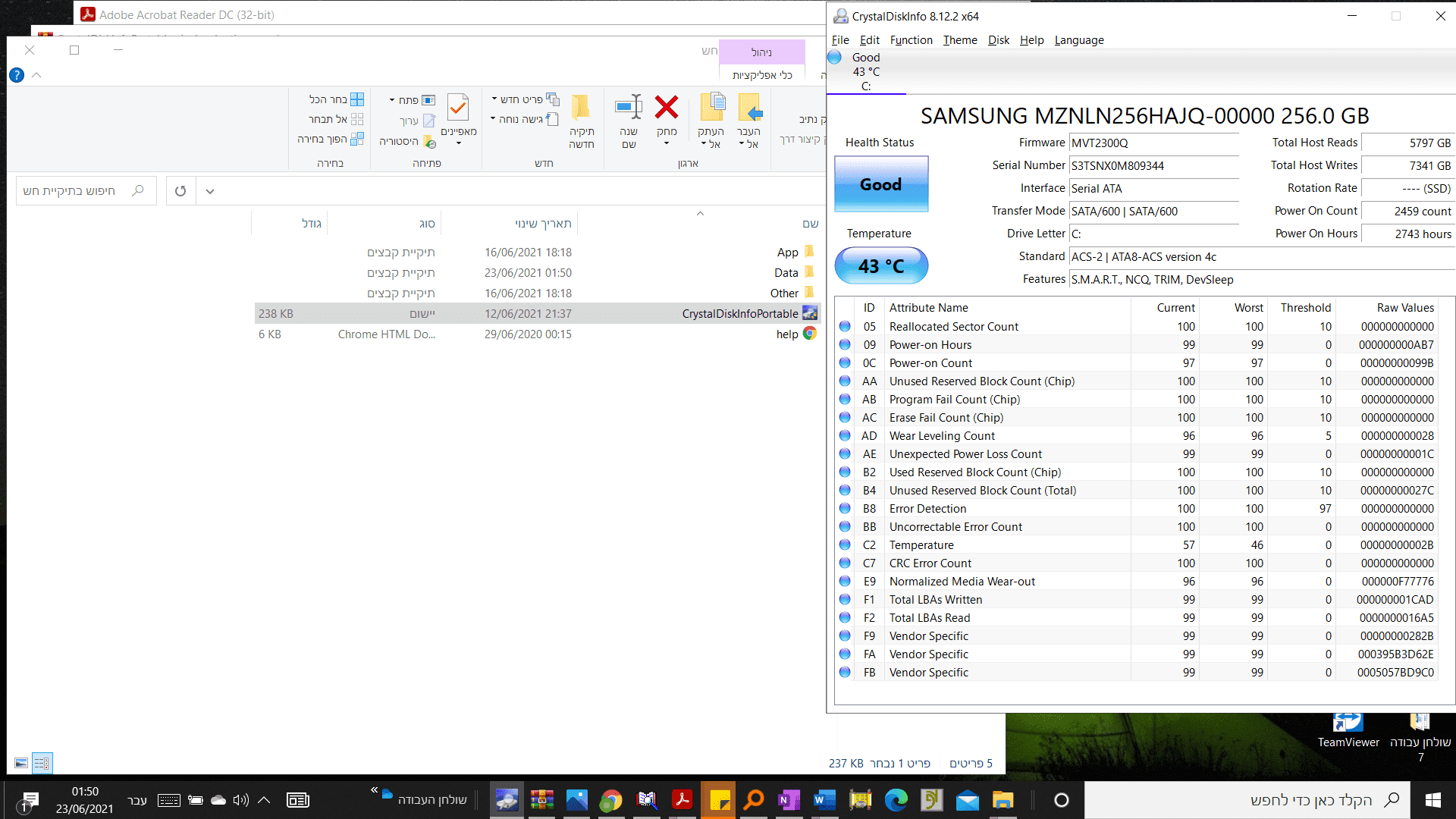The width and height of the screenshot is (1456, 819).
Task: Click the blue Explorer help question mark
Action: [x=17, y=75]
